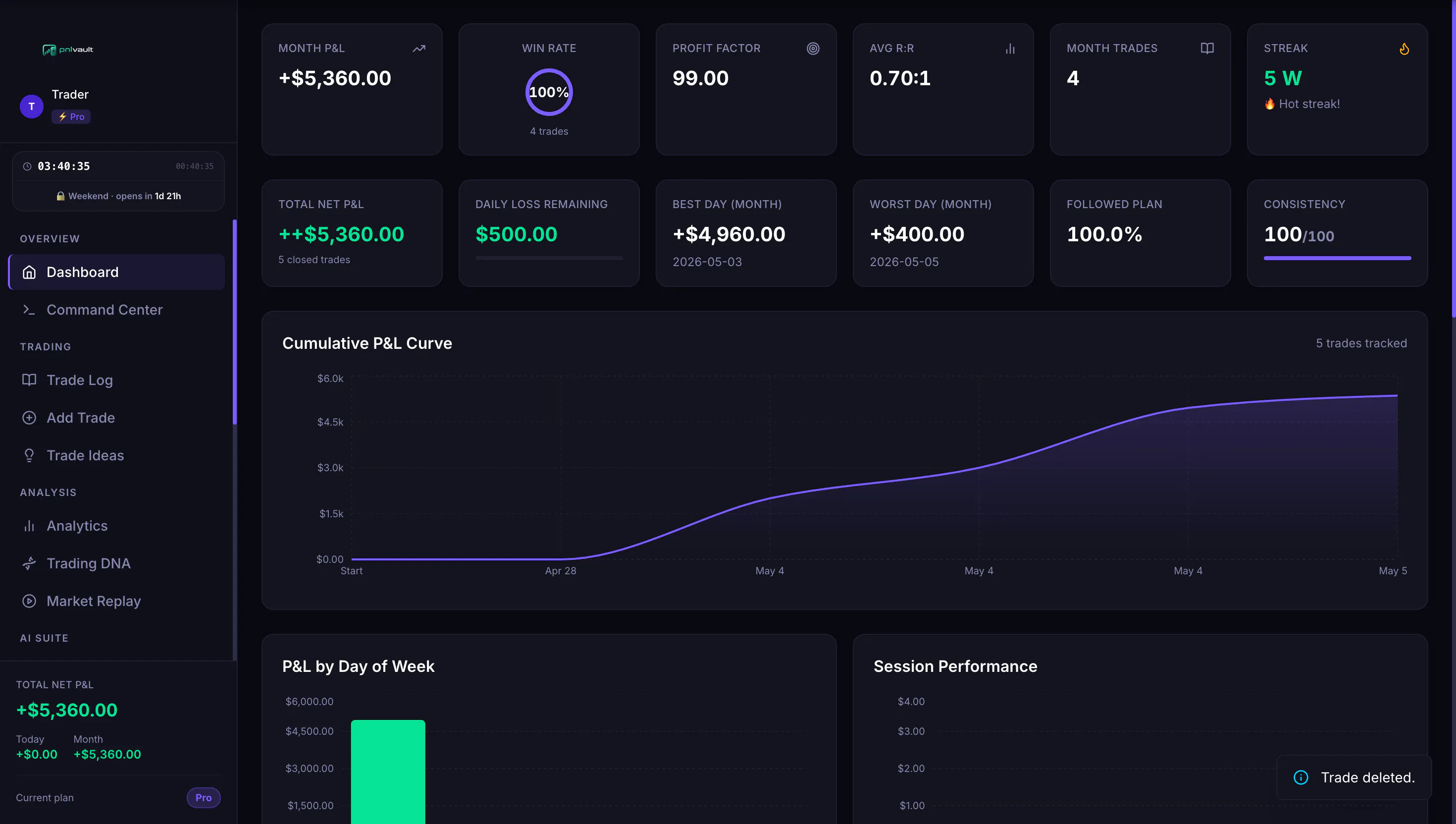Click the info icon in Trade deleted toast
The image size is (1456, 824).
1301,777
